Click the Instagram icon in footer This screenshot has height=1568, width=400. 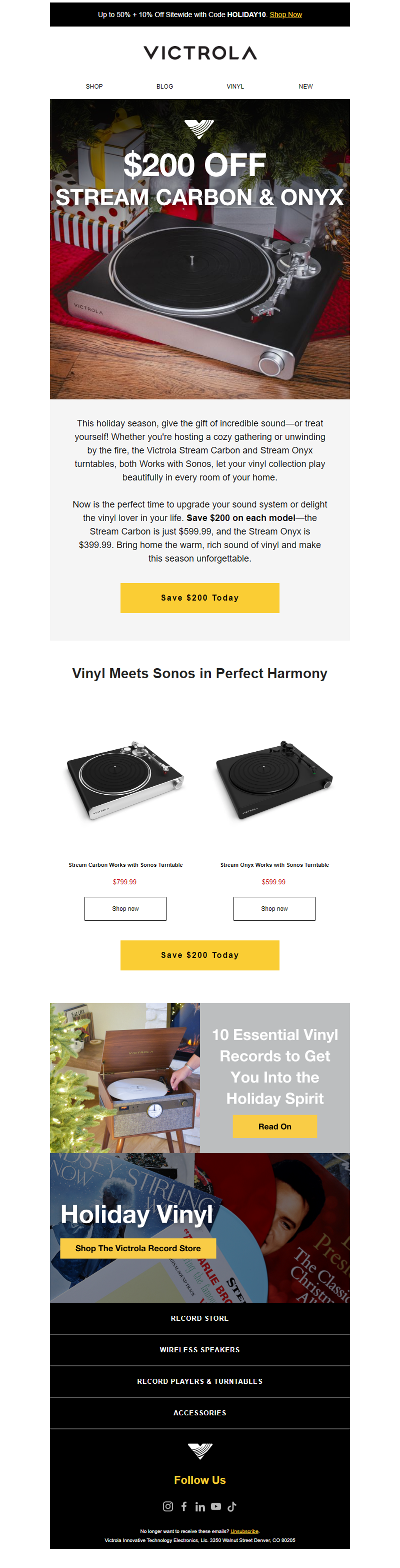[x=168, y=1506]
